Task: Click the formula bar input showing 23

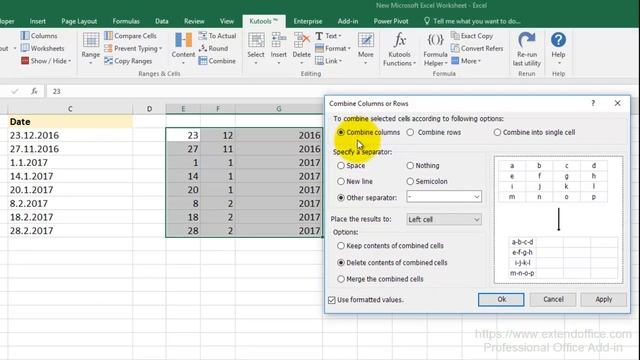Action: (343, 91)
